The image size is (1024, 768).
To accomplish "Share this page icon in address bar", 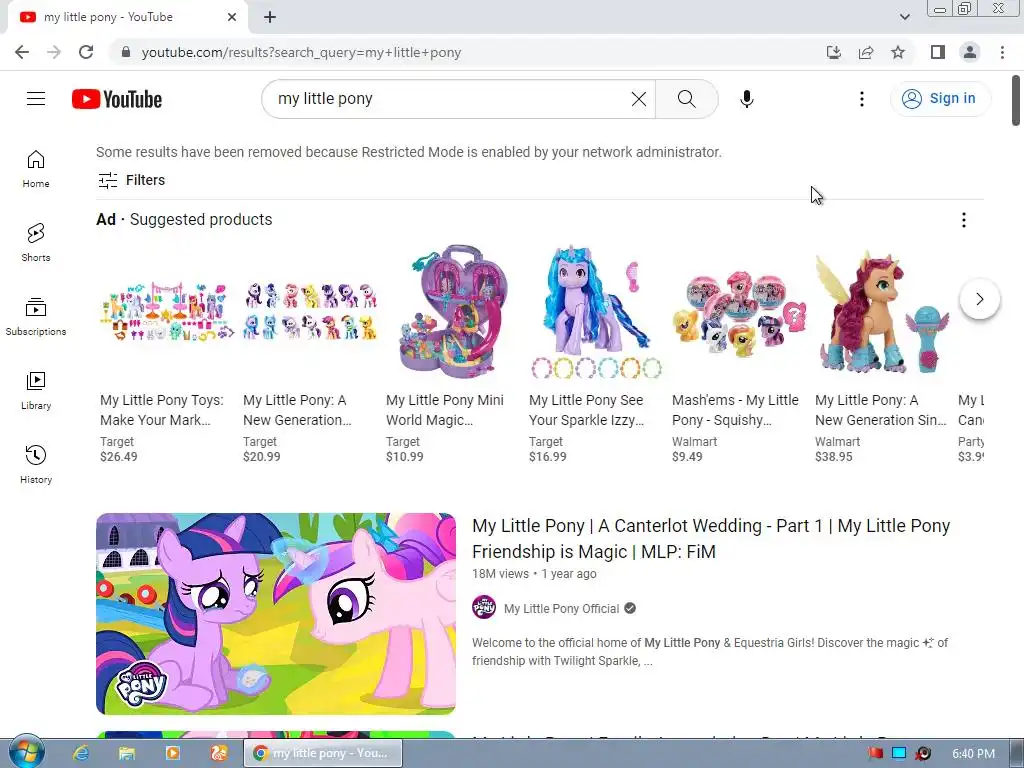I will click(866, 52).
